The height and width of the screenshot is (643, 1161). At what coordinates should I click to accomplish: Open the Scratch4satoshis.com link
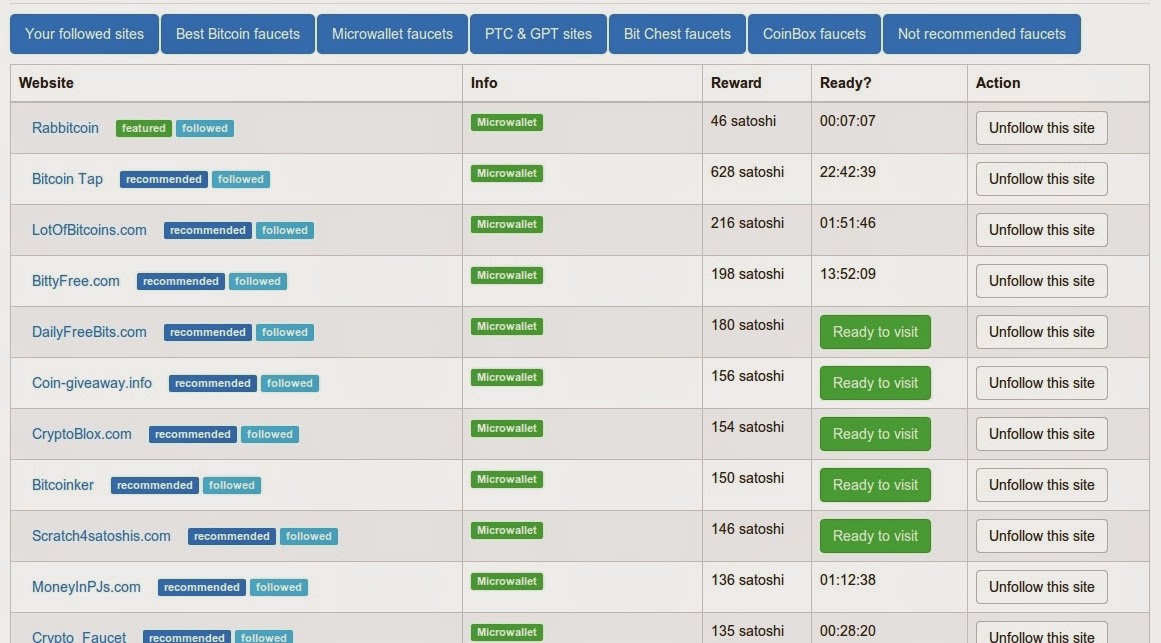(101, 536)
